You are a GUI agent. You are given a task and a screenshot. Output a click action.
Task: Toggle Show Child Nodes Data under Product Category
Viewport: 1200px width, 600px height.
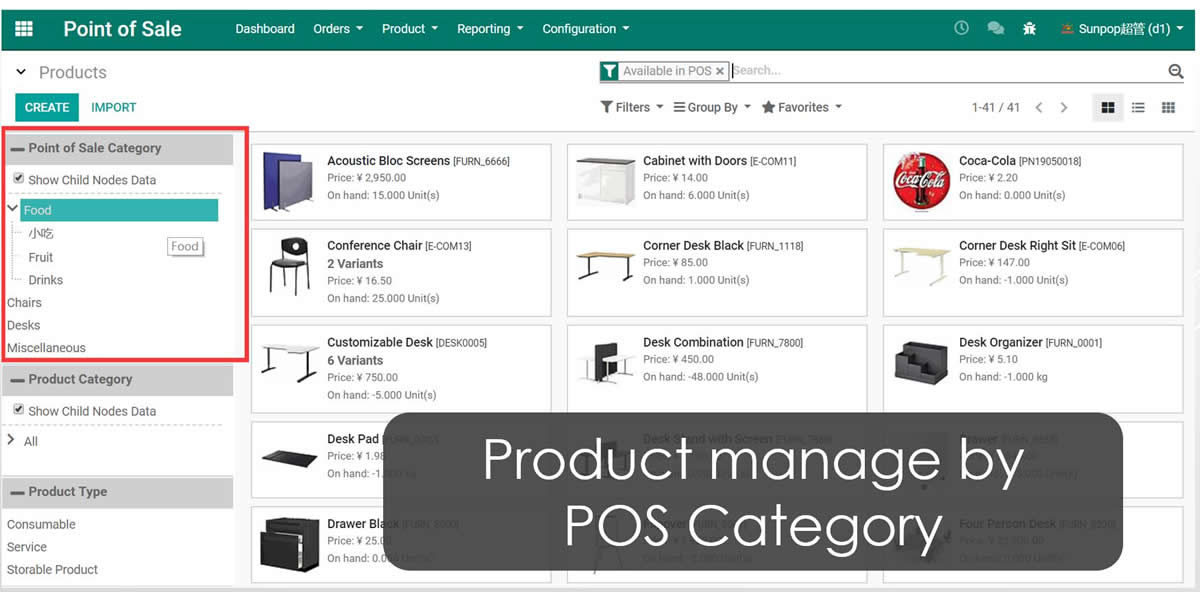point(18,410)
